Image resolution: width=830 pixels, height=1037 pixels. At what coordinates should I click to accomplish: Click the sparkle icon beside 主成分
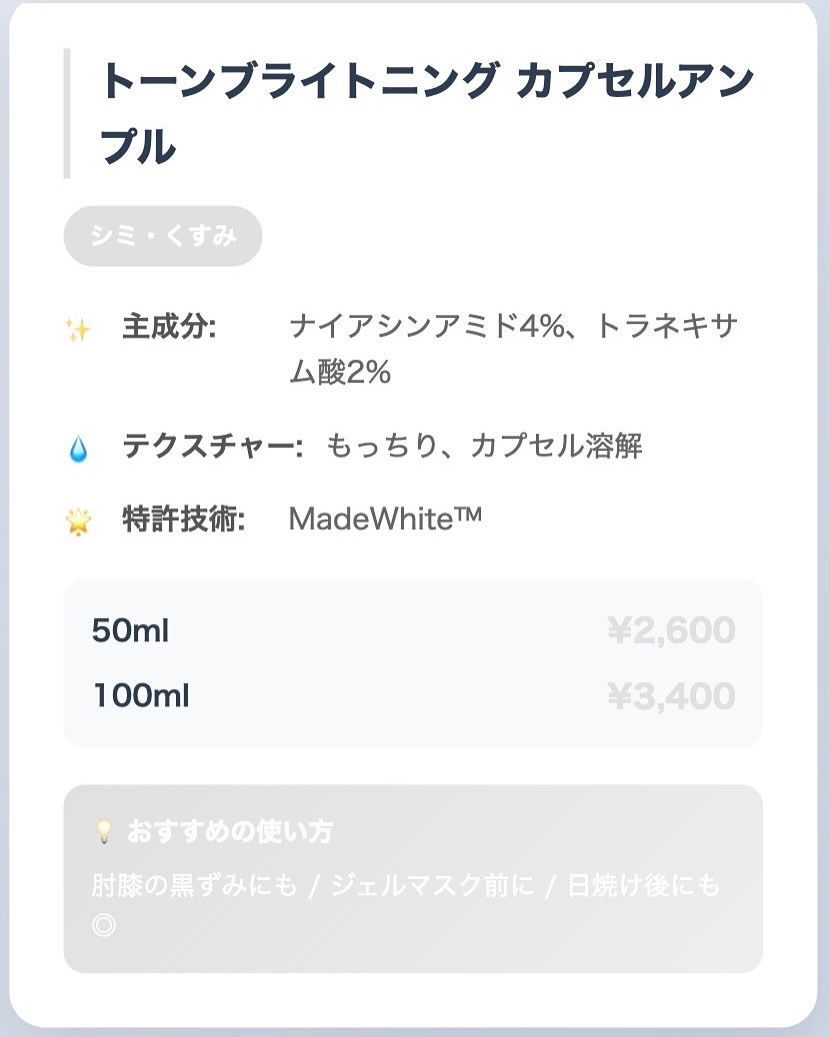point(77,329)
